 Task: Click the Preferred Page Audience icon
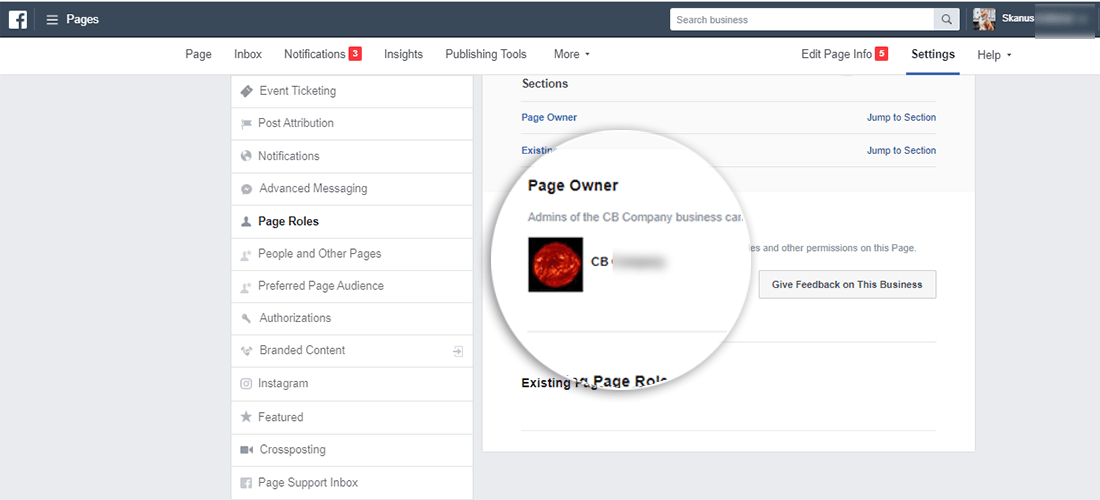(246, 286)
